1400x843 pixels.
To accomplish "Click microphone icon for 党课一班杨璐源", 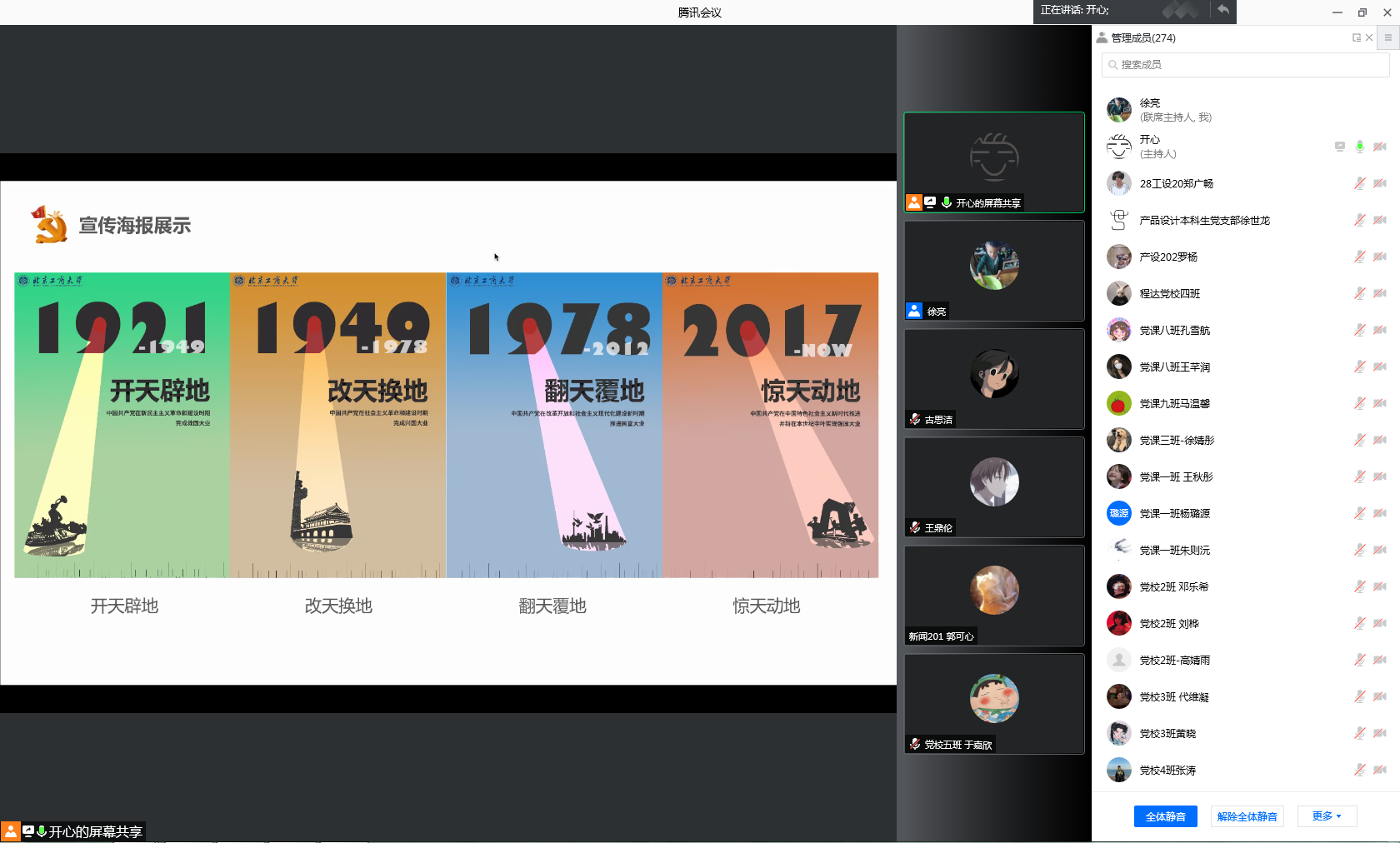I will [x=1359, y=513].
